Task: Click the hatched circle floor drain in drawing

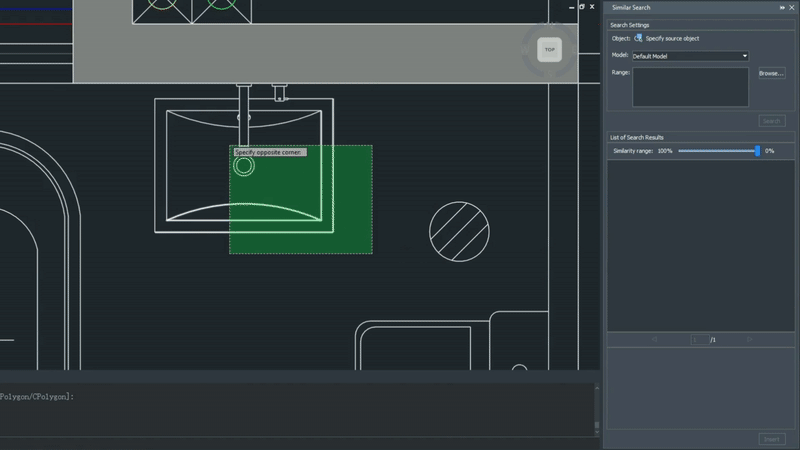Action: 459,232
